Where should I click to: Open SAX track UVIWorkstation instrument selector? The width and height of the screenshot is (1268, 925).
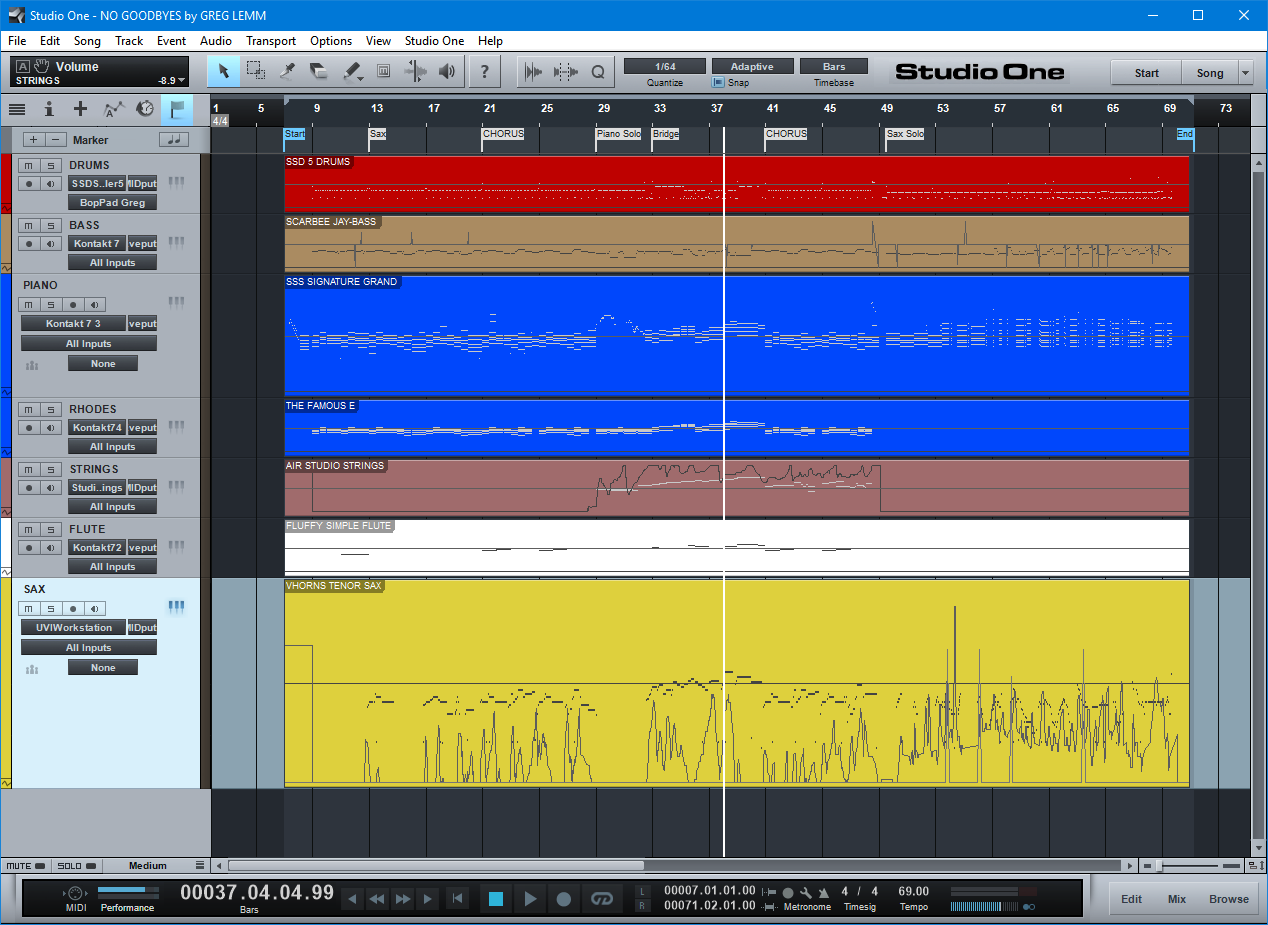[x=74, y=627]
